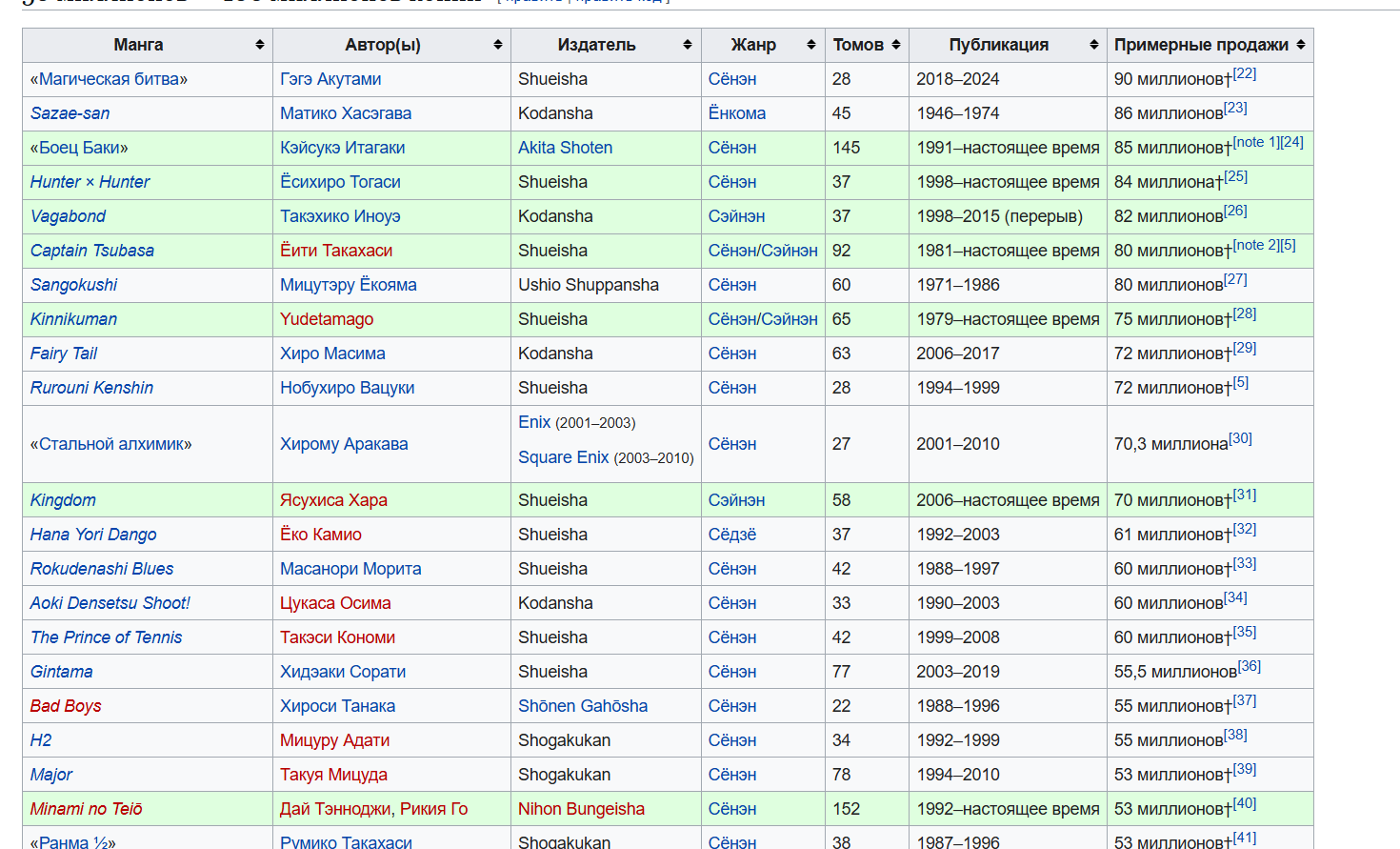Click the red Bad Boys link
Viewport: 1400px width, 849px height.
point(66,706)
